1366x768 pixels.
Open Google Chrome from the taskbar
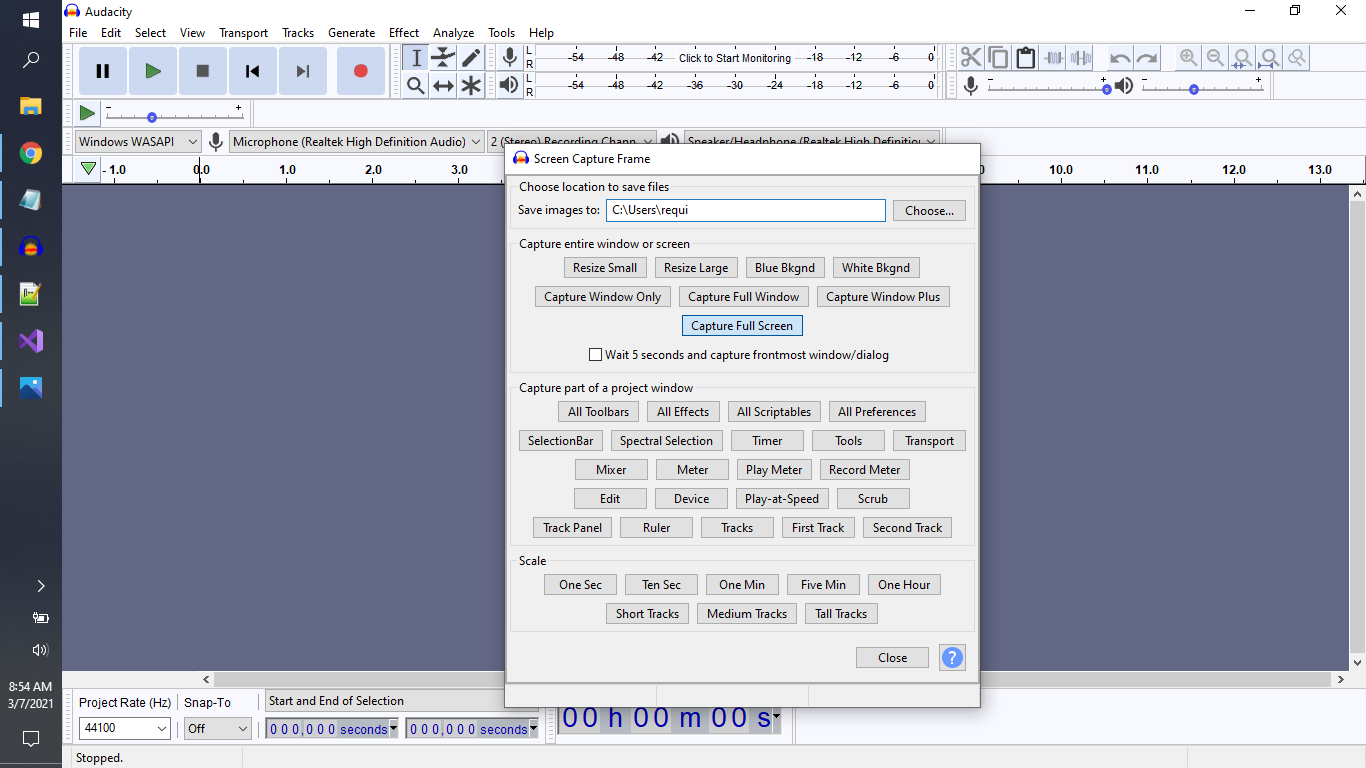(31, 153)
